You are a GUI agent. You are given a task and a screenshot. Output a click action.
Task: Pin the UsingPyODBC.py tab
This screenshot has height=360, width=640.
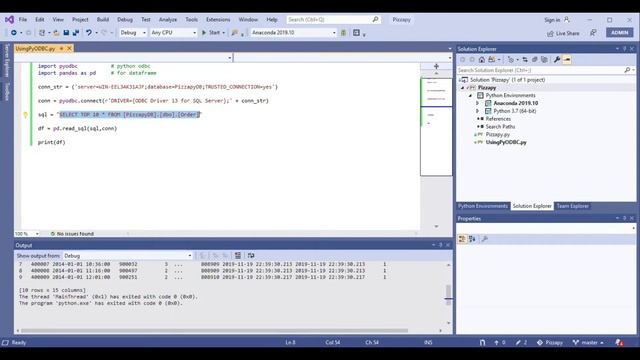62,49
